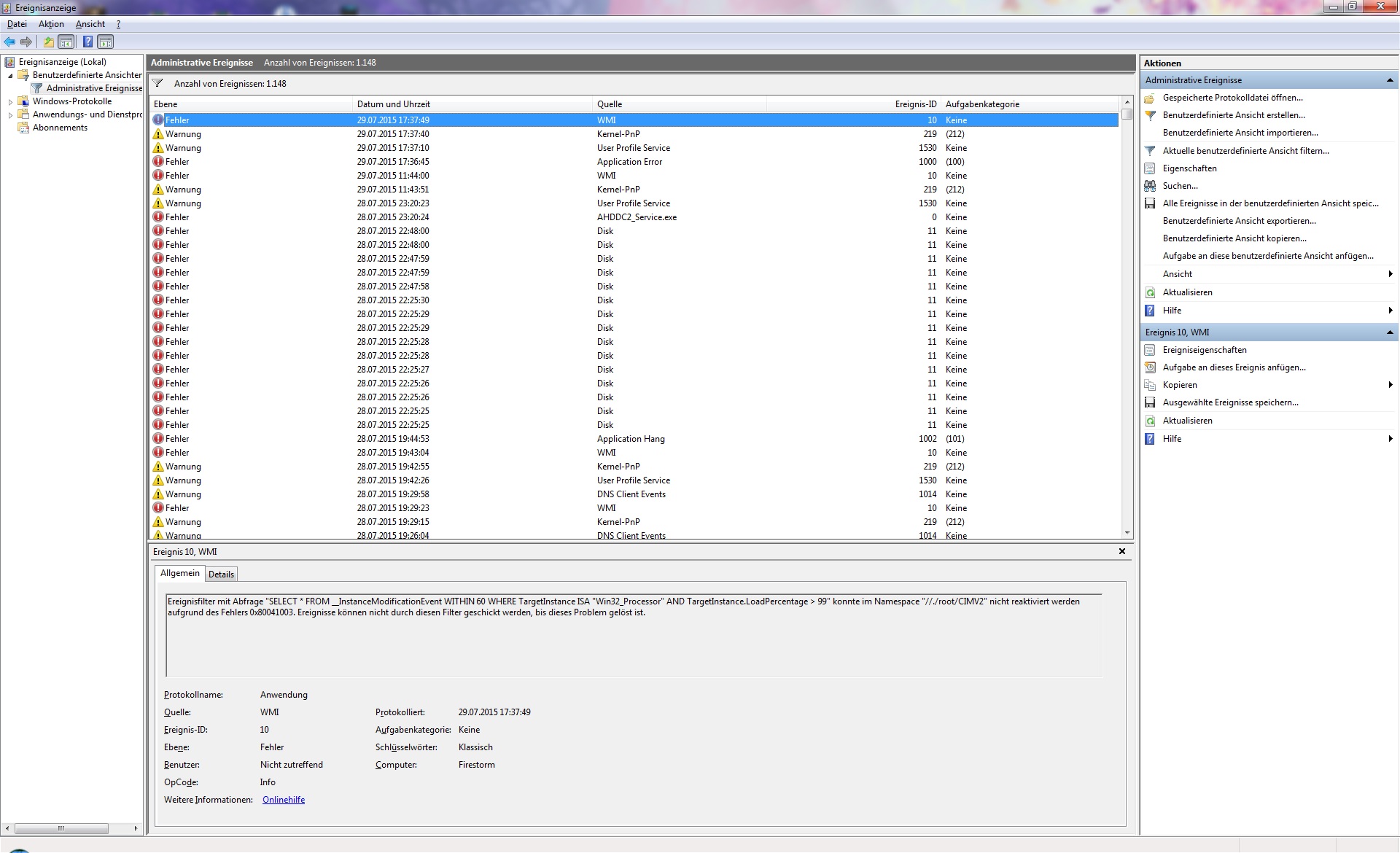The height and width of the screenshot is (853, 1400).
Task: Open the Onlinehilfe link
Action: click(284, 800)
